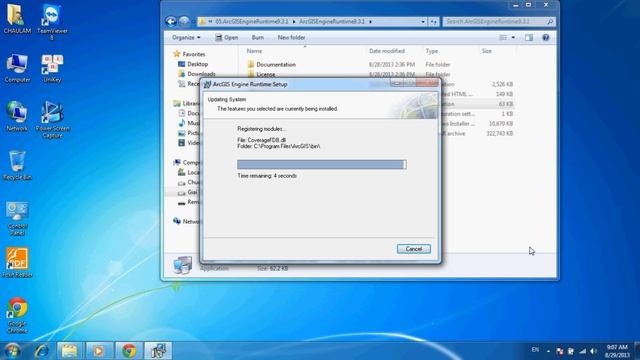Click the network signal tray icon
This screenshot has width=640, height=360.
pos(582,351)
